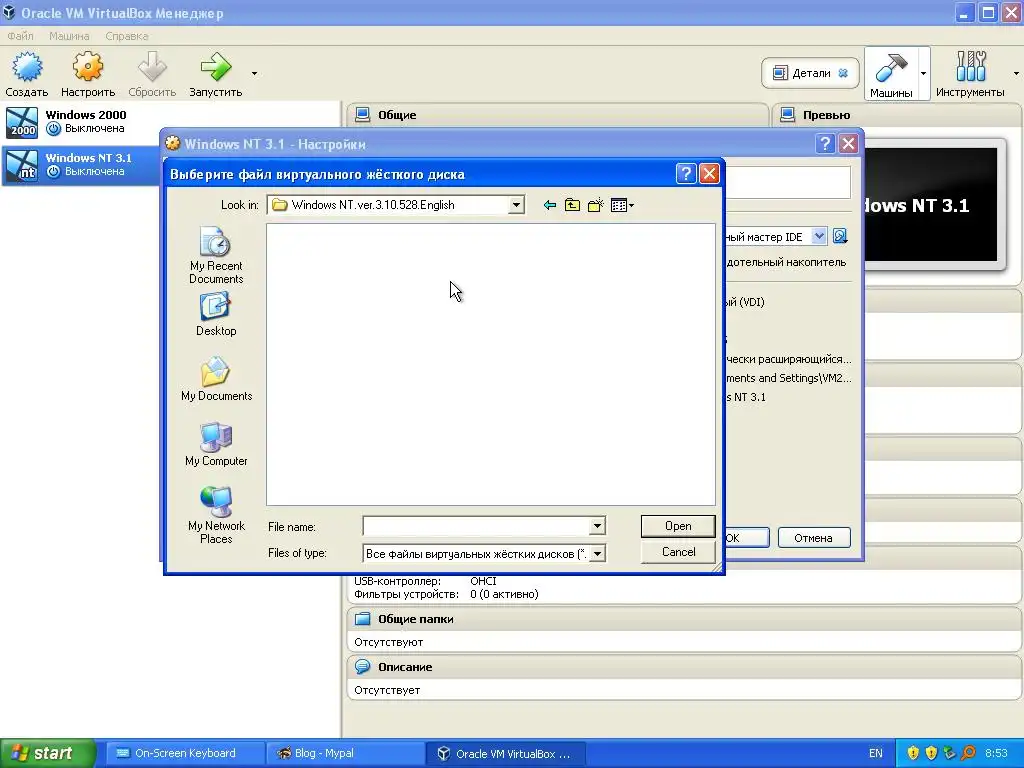Expand the Запустить dropdown arrow

click(x=254, y=73)
